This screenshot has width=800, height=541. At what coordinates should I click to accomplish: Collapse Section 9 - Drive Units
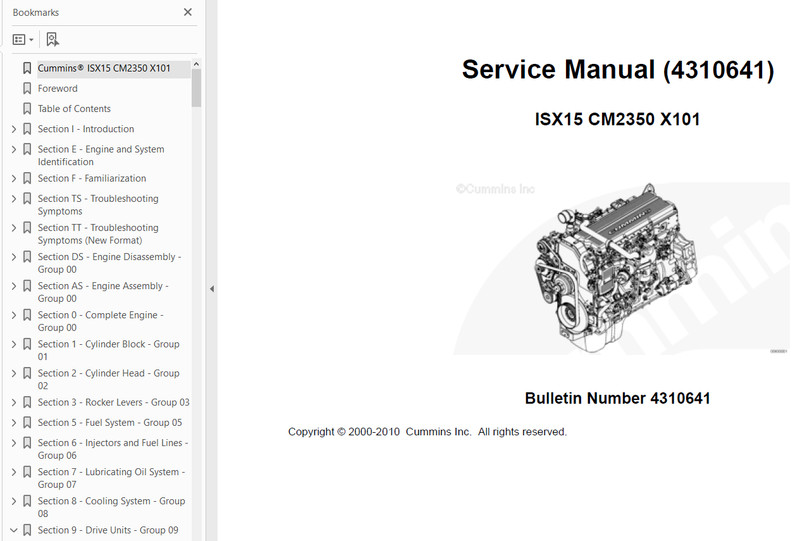14,530
